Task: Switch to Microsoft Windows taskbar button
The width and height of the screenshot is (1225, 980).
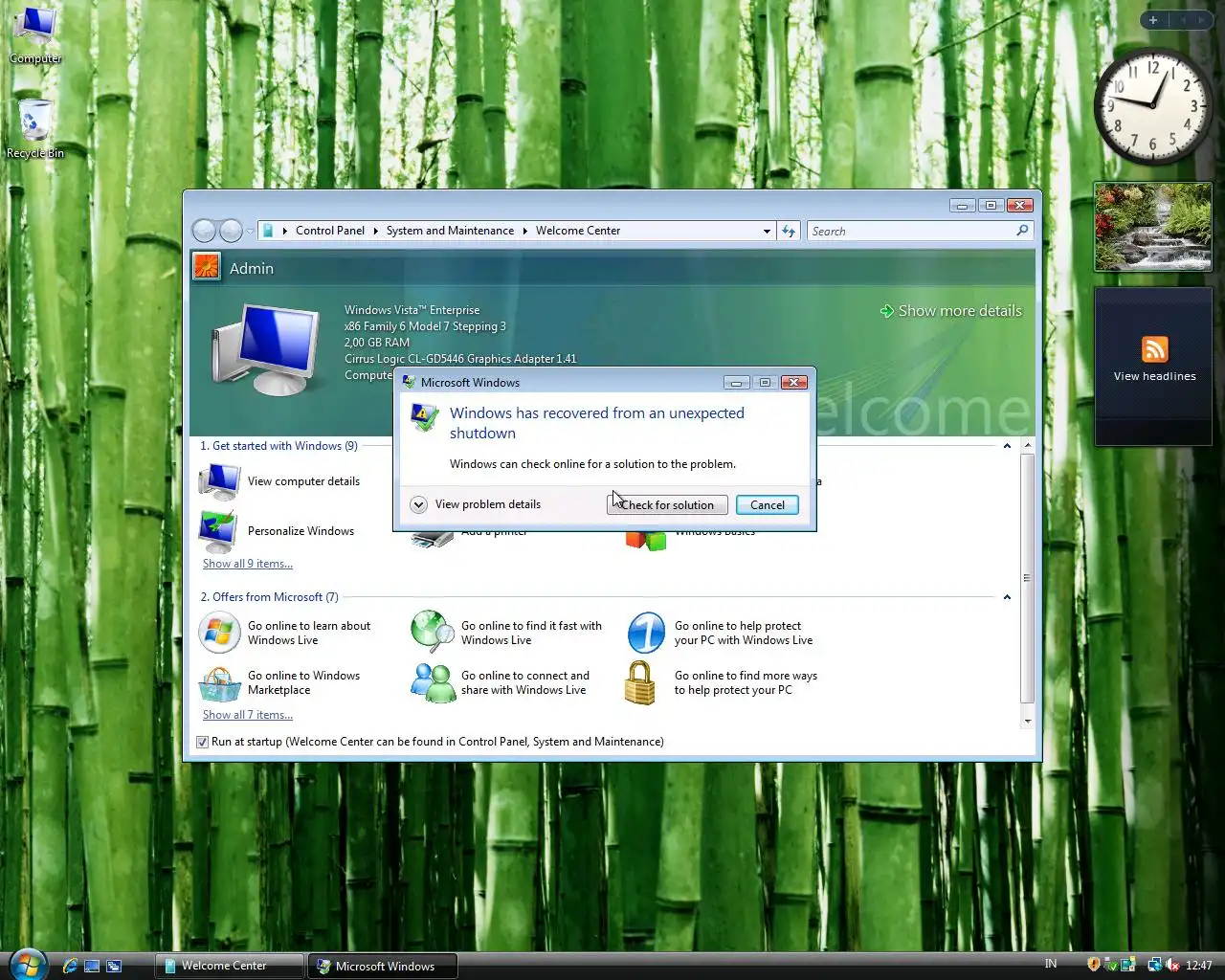Action: [383, 966]
